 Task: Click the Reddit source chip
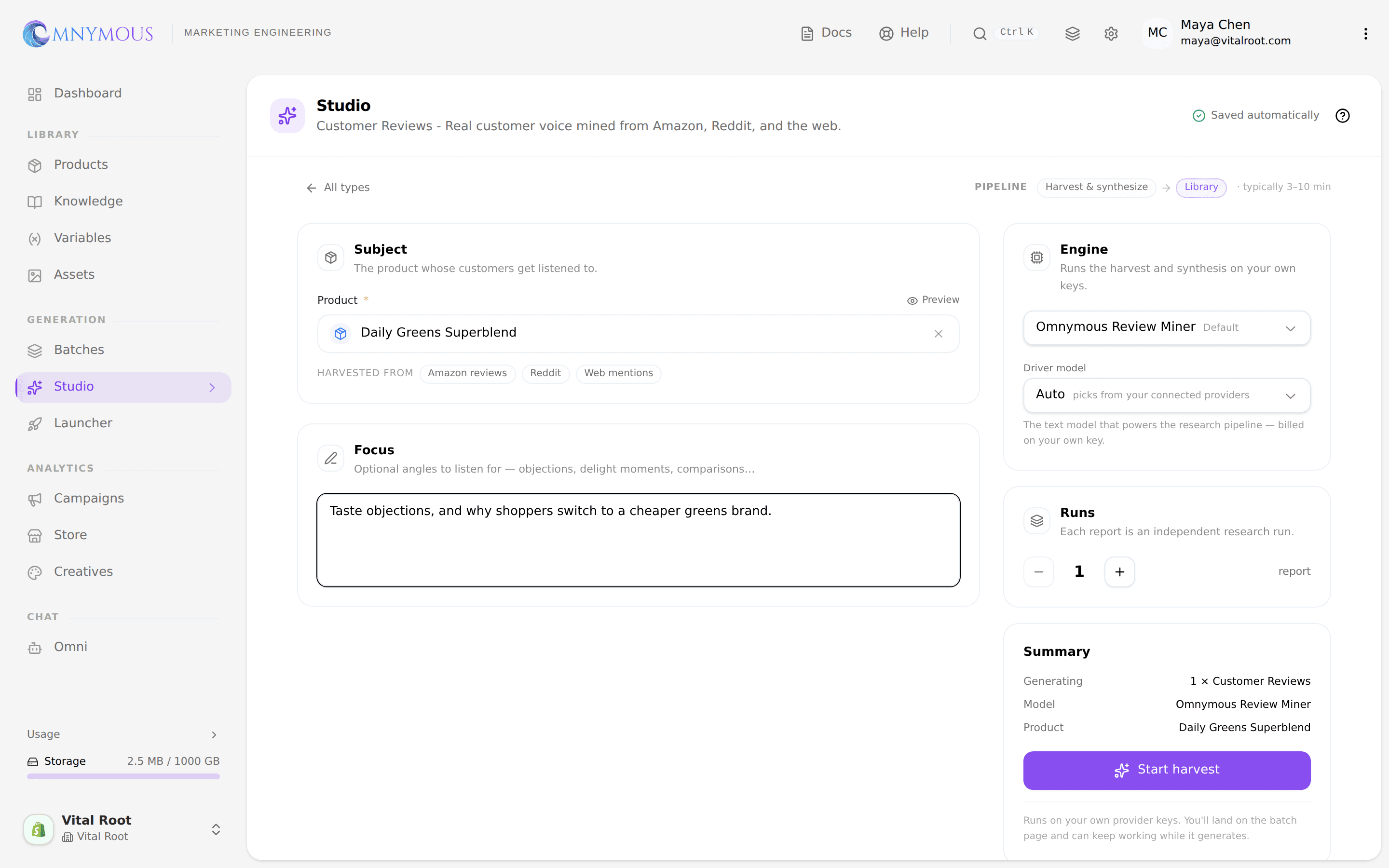545,373
